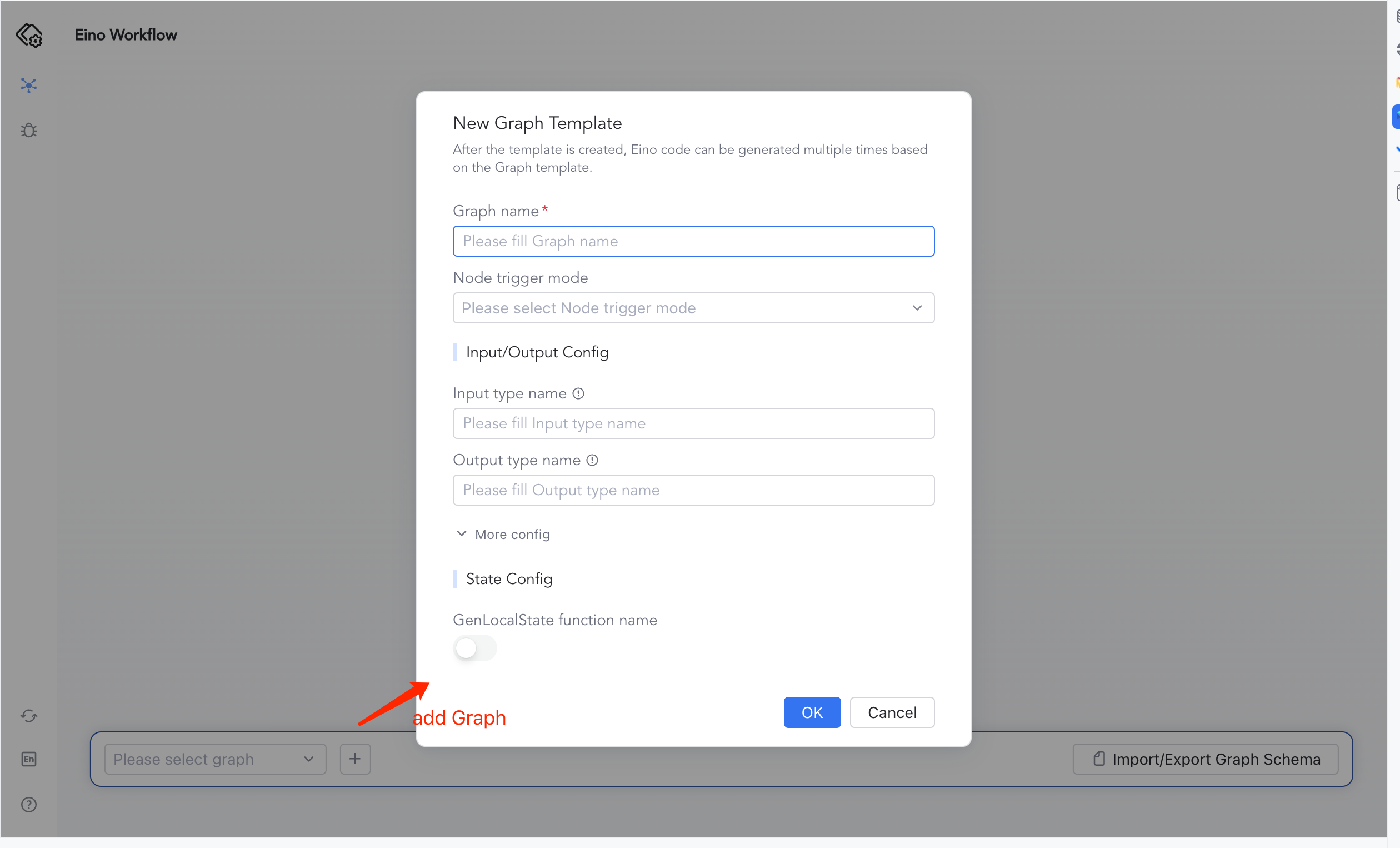This screenshot has width=1400, height=848.
Task: Expand the More config section
Action: pyautogui.click(x=503, y=534)
